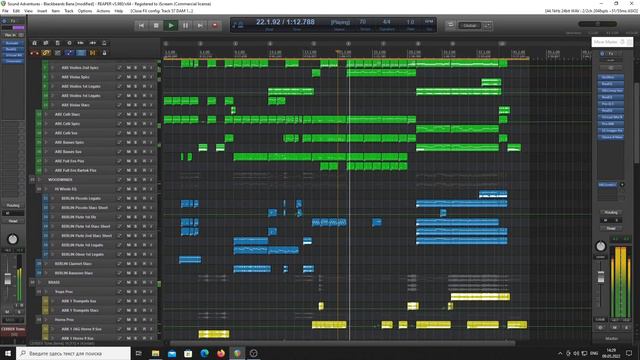Collapse the Trops Proc folder
This screenshot has height=360, width=640.
46,291
